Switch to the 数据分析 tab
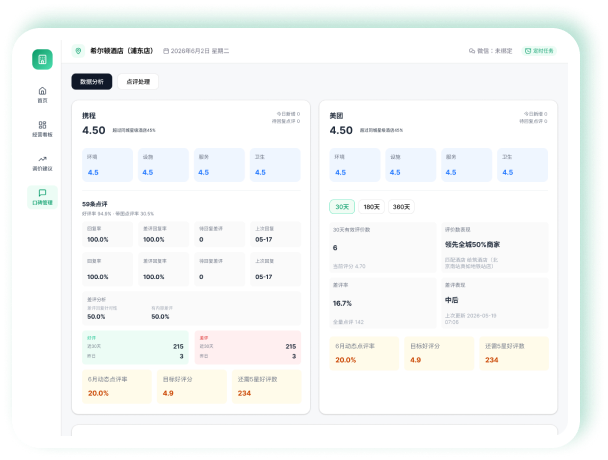The height and width of the screenshot is (460, 608). (x=92, y=81)
